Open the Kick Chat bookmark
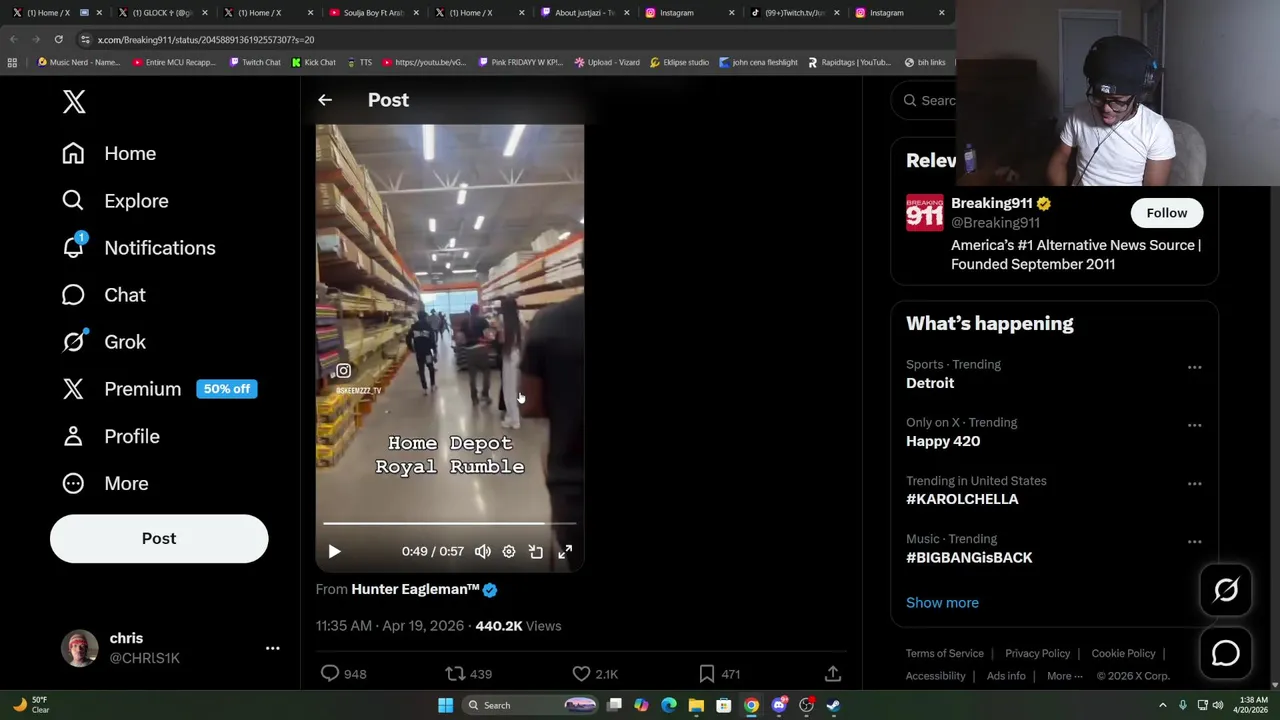1280x720 pixels. pos(314,62)
